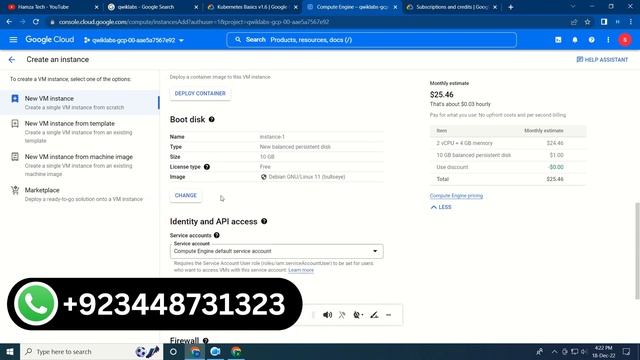The width and height of the screenshot is (640, 360).
Task: Open the help question mark menu
Action: point(591,40)
